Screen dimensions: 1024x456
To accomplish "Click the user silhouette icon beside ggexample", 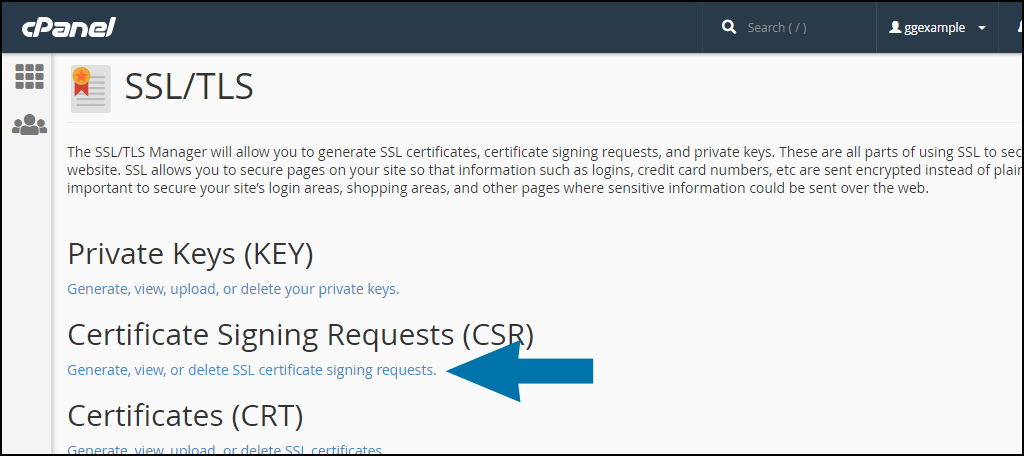I will pos(895,28).
